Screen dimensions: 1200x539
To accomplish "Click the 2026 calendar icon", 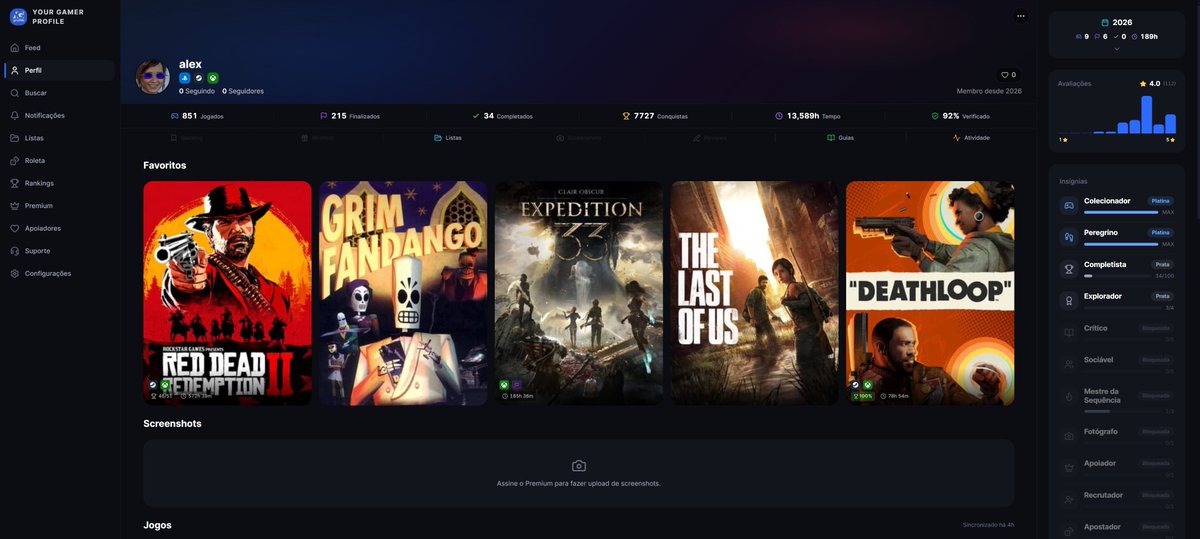I will 1105,22.
